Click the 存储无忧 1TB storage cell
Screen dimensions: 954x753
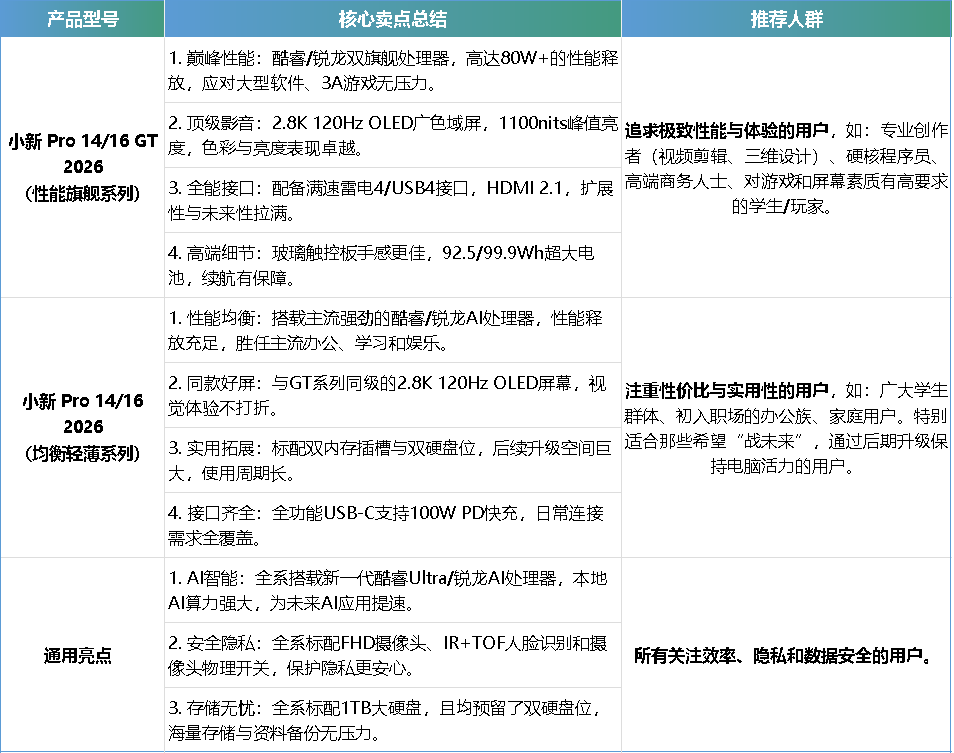tap(392, 720)
